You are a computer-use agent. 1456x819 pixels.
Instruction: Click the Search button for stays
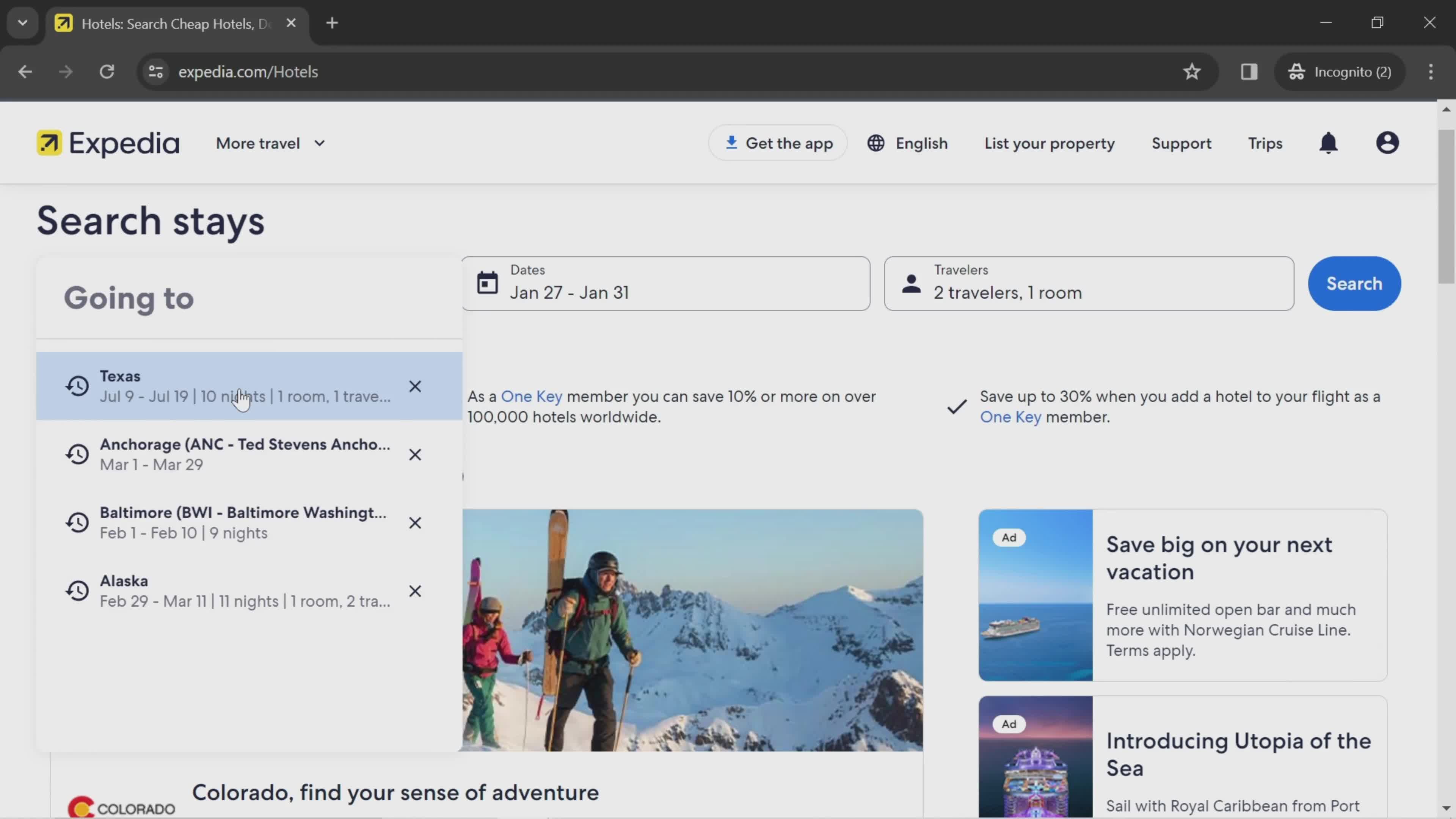pyautogui.click(x=1354, y=283)
